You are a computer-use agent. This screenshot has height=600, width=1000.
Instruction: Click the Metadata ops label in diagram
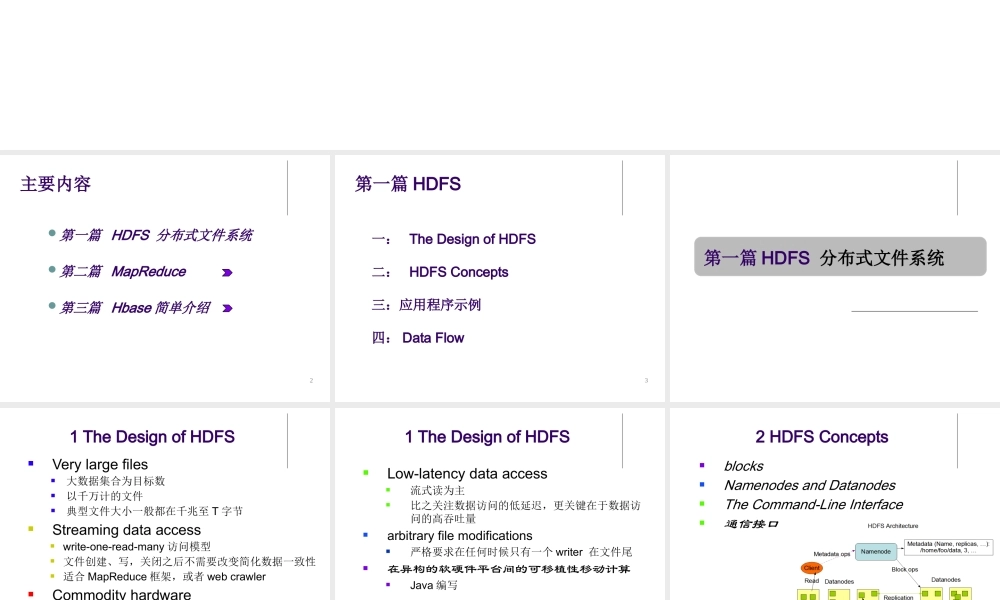[832, 554]
